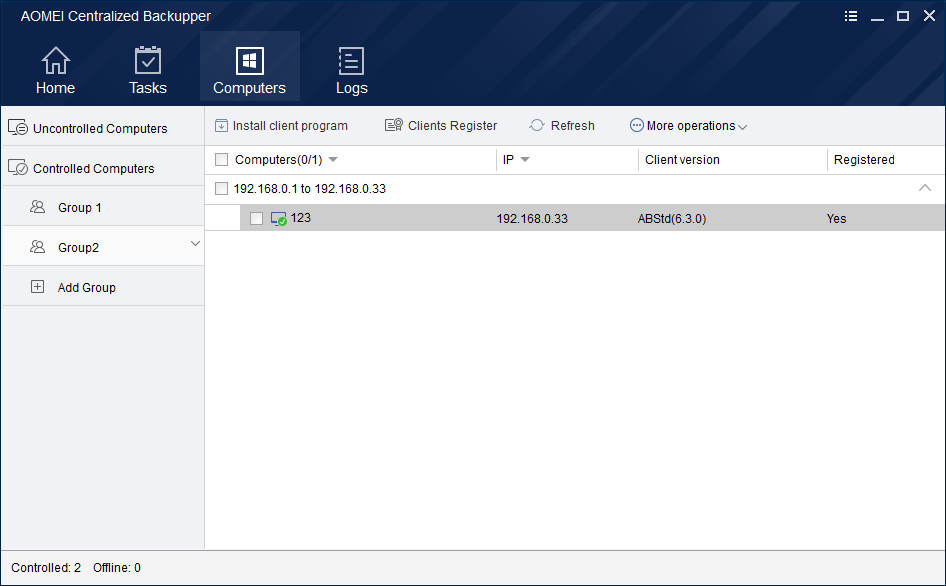Viewport: 946px width, 586px height.
Task: Show Controlled Computers list
Action: (103, 168)
